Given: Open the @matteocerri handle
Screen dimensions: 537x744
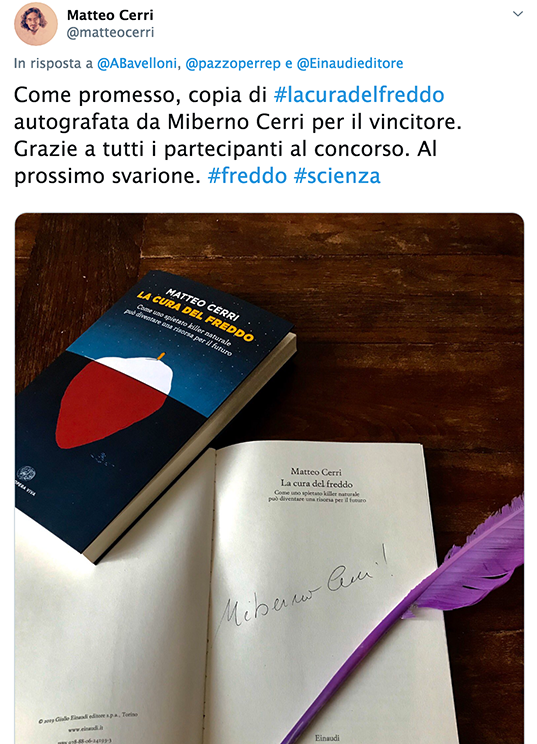Looking at the screenshot, I should pos(111,33).
